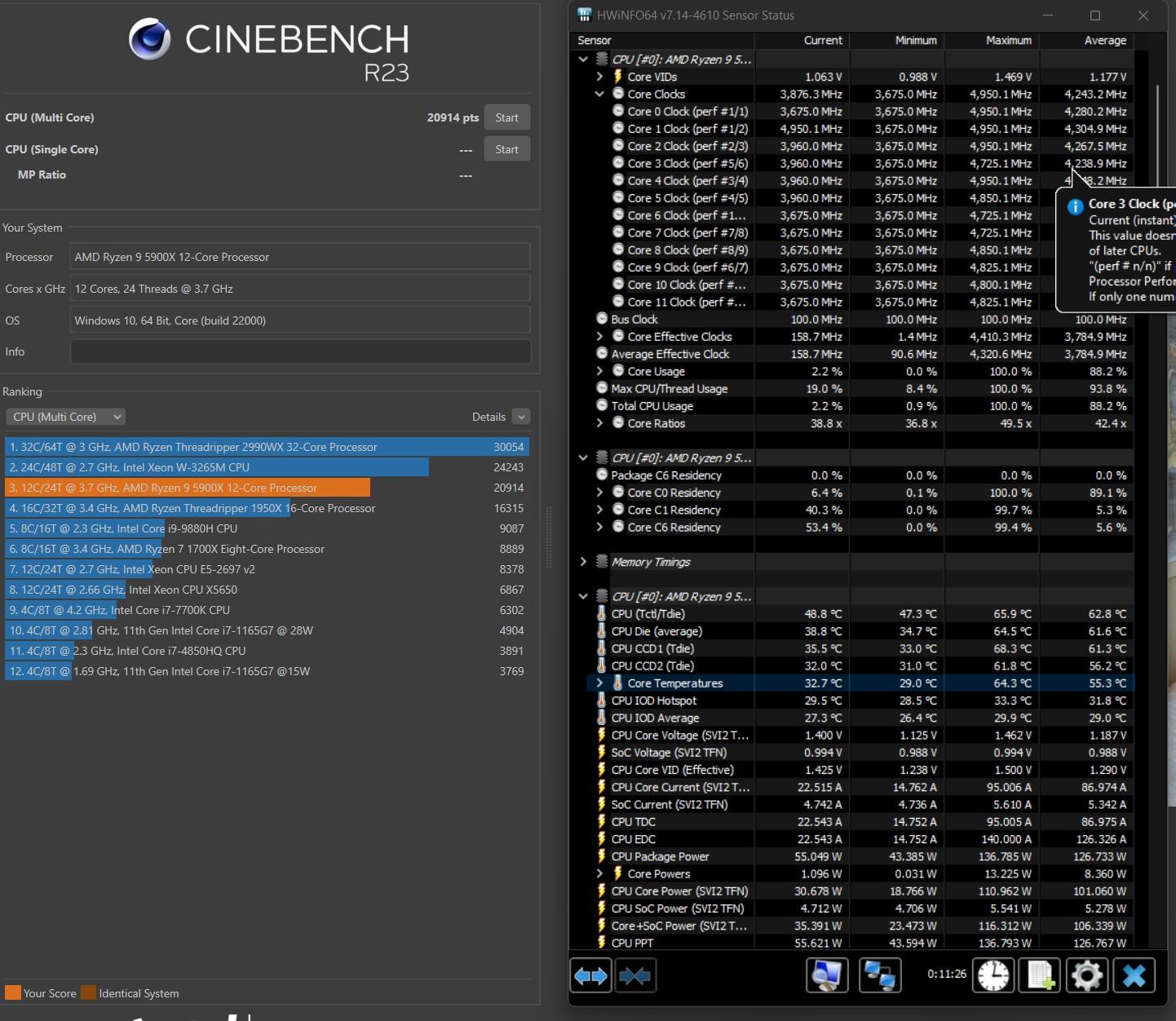Select the Ryzen 7 1700X ranking entry

[x=267, y=549]
